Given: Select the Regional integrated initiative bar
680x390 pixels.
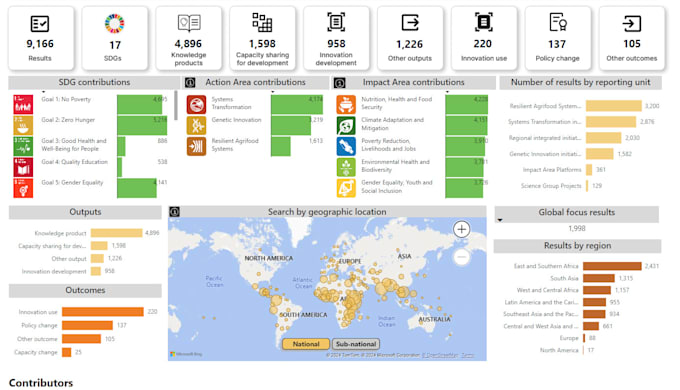Looking at the screenshot, I should (x=603, y=138).
